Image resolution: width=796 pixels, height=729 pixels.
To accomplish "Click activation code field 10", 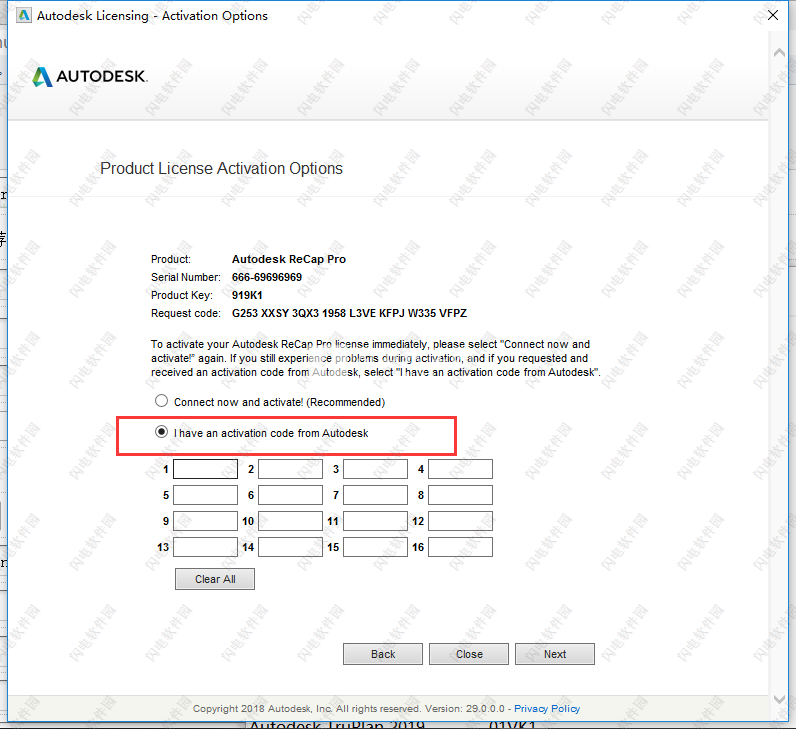I will click(290, 521).
